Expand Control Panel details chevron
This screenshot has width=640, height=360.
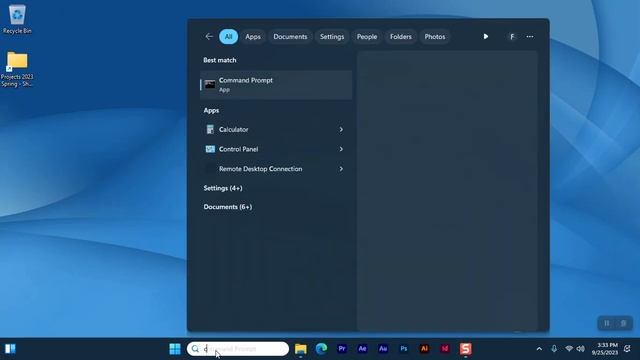point(341,149)
